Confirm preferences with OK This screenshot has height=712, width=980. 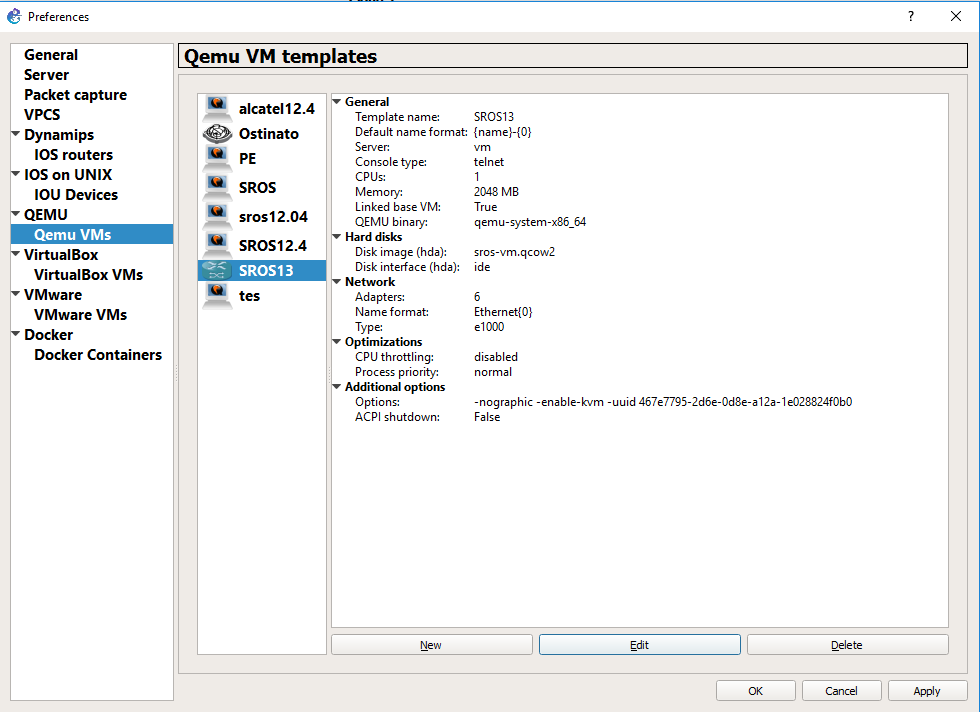click(x=756, y=691)
